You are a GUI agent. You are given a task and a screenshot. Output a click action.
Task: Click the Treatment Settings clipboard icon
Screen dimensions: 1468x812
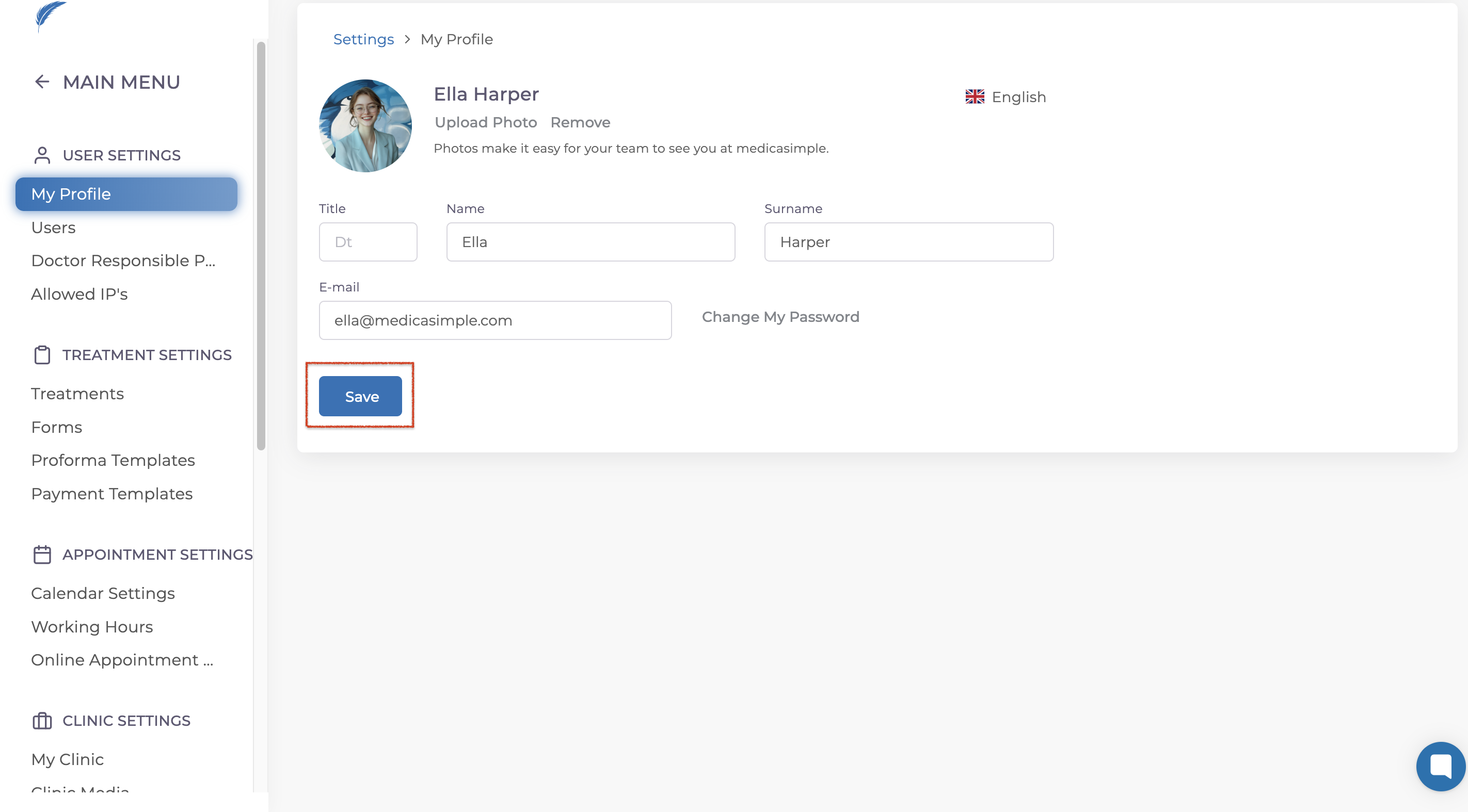point(42,355)
